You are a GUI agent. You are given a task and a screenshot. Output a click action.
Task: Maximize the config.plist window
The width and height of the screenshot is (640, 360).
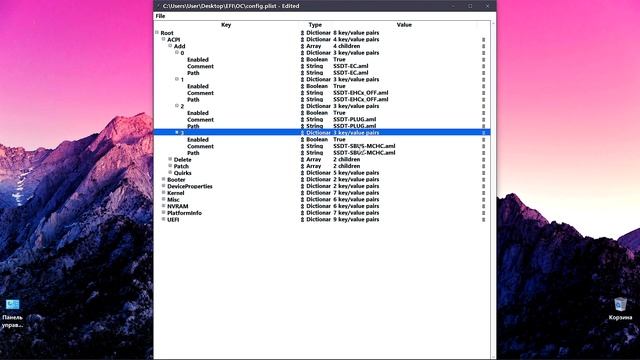470,6
